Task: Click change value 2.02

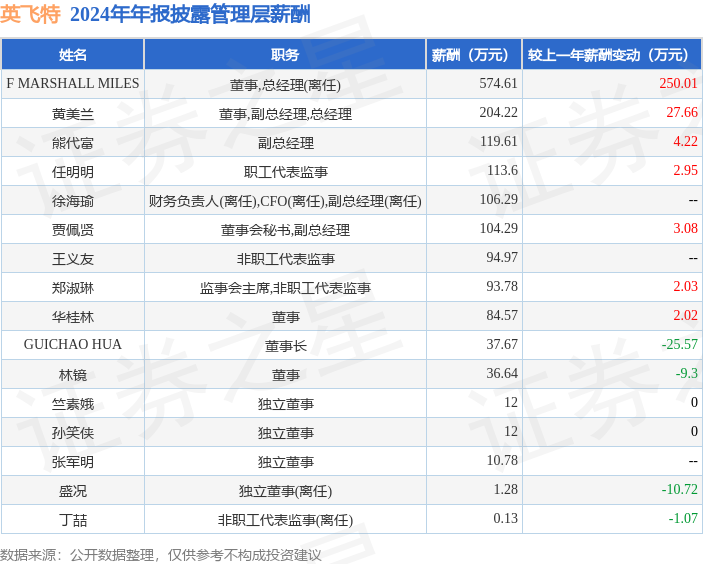Action: 686,315
